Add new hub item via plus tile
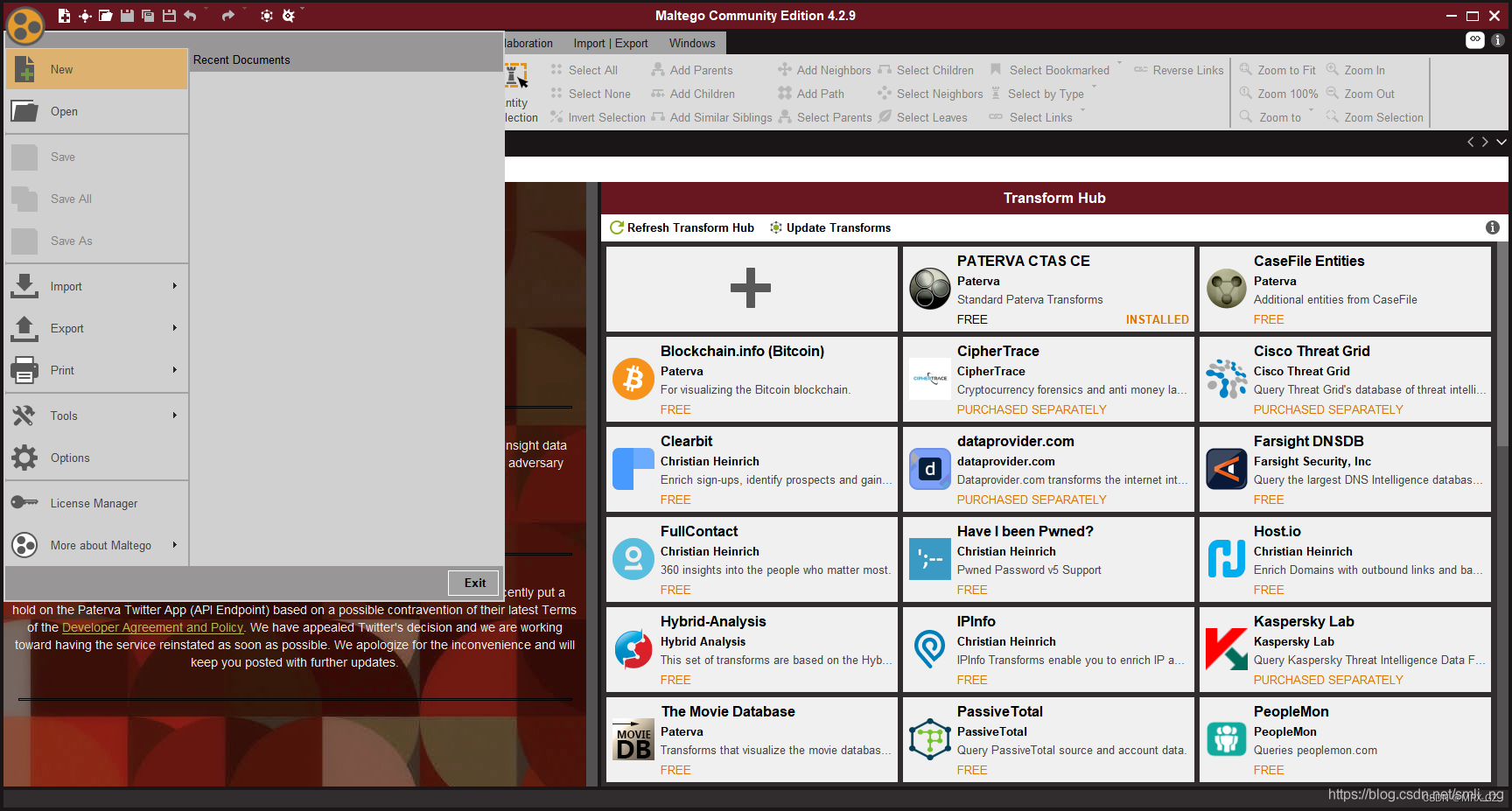This screenshot has width=1512, height=811. tap(752, 289)
